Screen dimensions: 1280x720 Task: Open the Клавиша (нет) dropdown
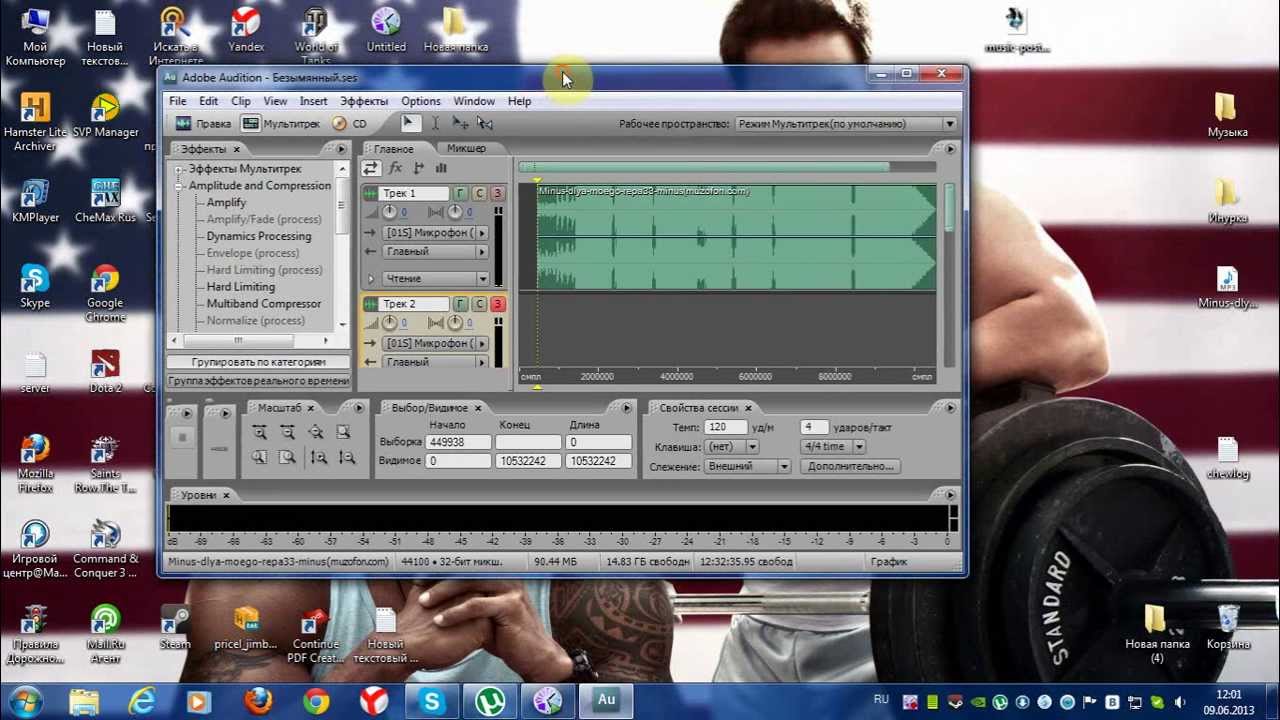(x=731, y=447)
